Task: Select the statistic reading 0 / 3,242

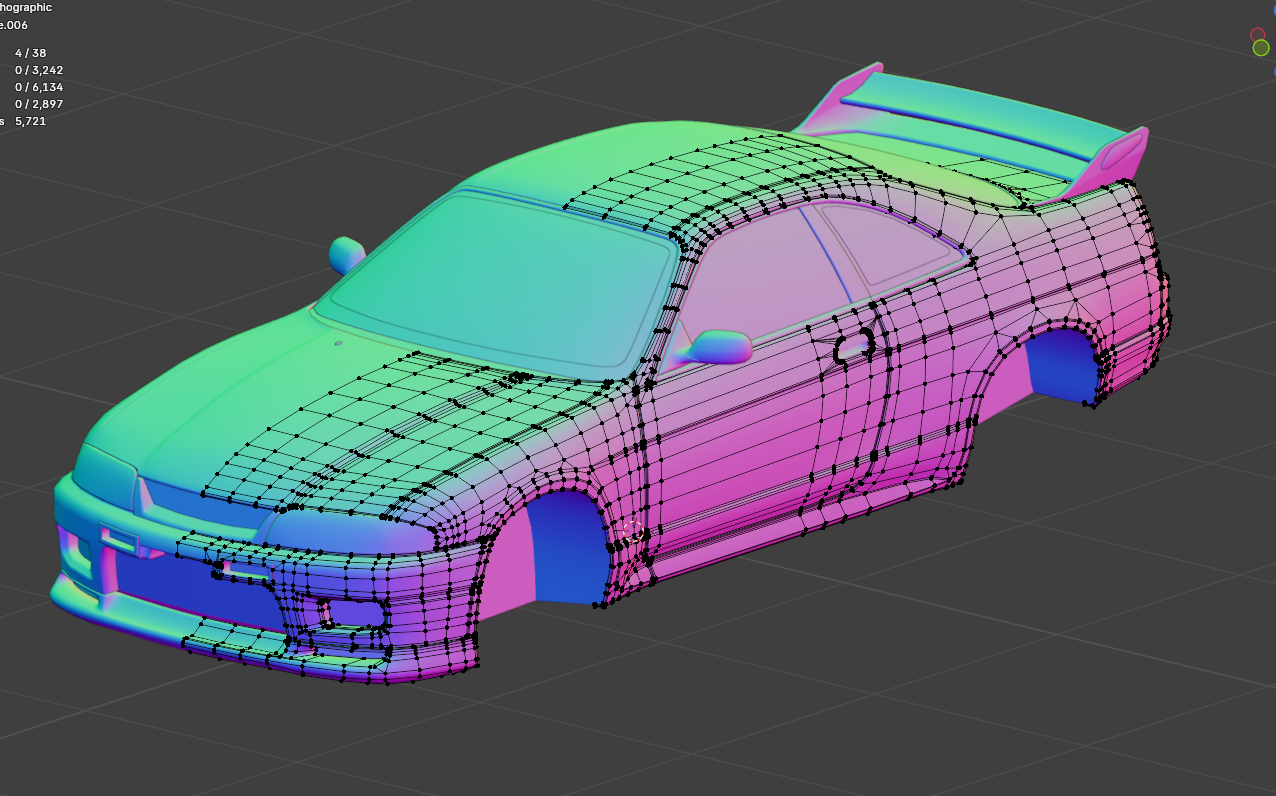Action: [39, 70]
